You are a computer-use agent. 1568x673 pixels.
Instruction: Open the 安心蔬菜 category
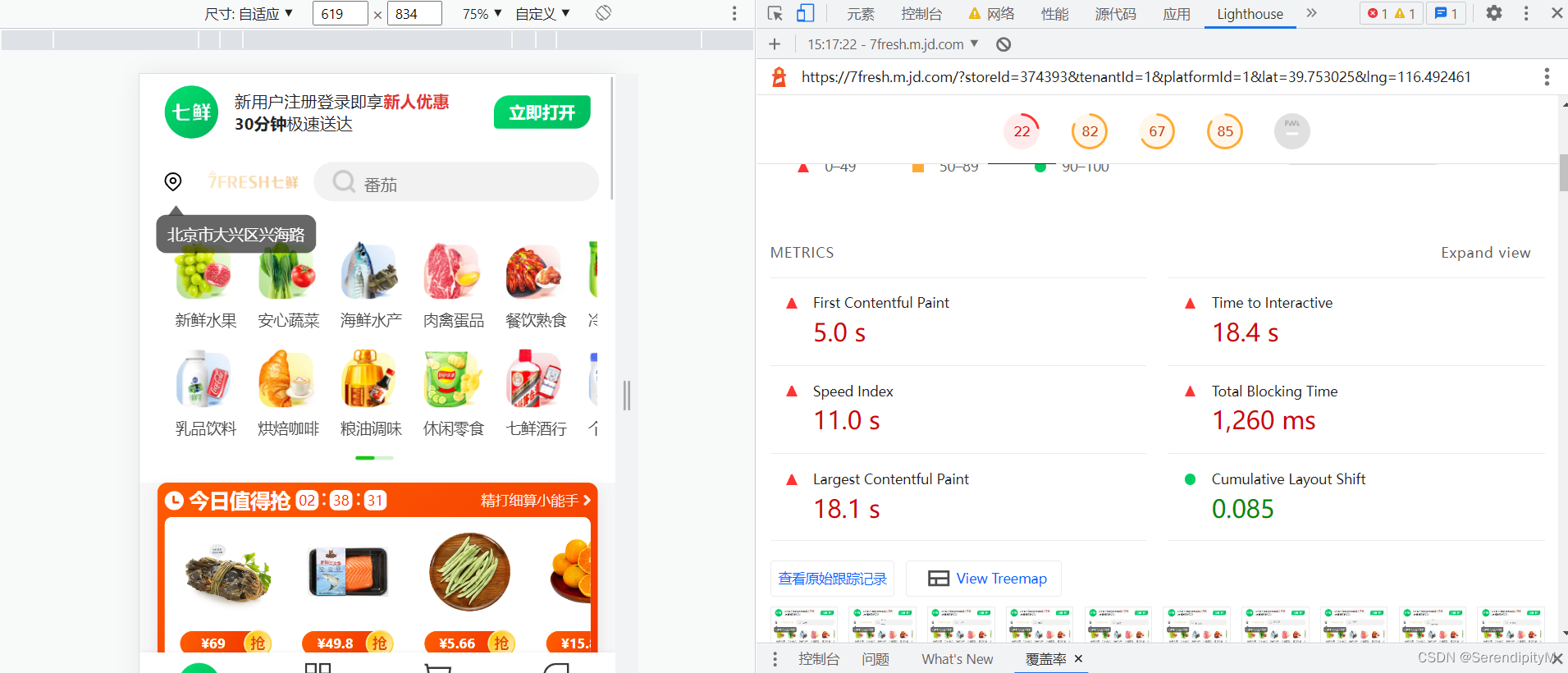pyautogui.click(x=288, y=286)
